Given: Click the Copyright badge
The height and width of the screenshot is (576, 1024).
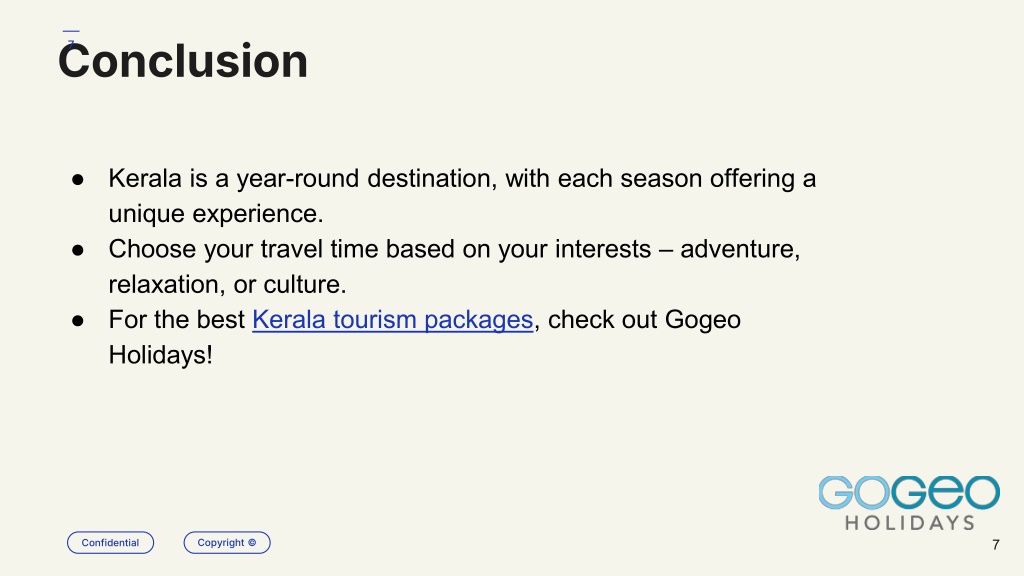Looking at the screenshot, I should click(x=227, y=543).
